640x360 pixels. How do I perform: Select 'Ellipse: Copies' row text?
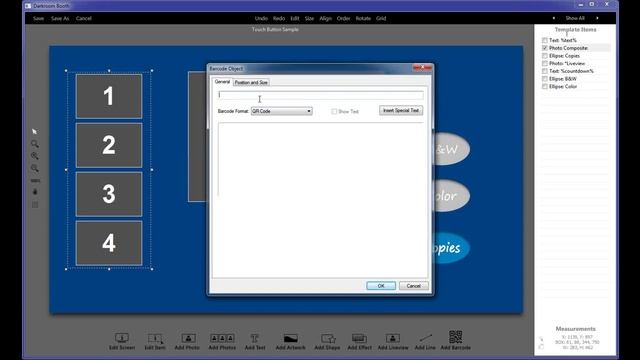point(564,56)
